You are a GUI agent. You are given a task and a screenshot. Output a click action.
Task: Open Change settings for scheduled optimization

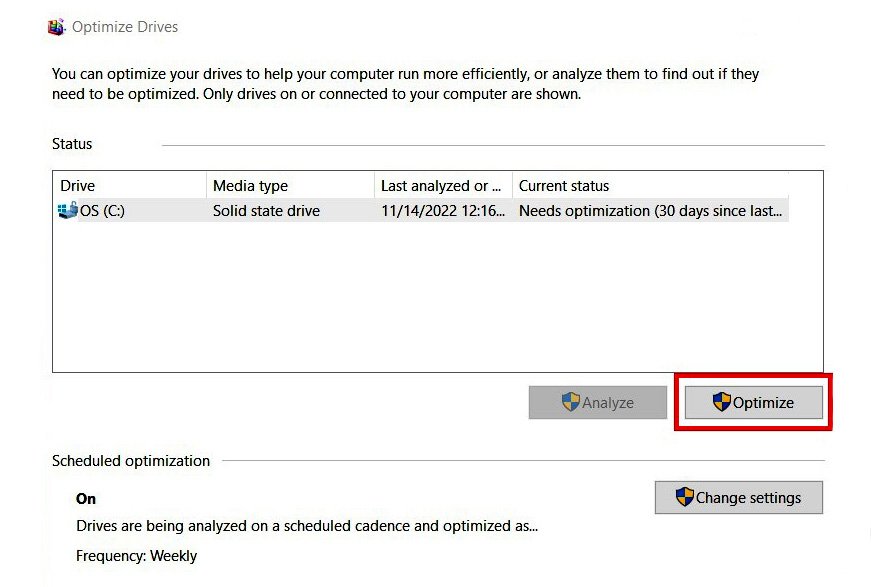point(738,498)
